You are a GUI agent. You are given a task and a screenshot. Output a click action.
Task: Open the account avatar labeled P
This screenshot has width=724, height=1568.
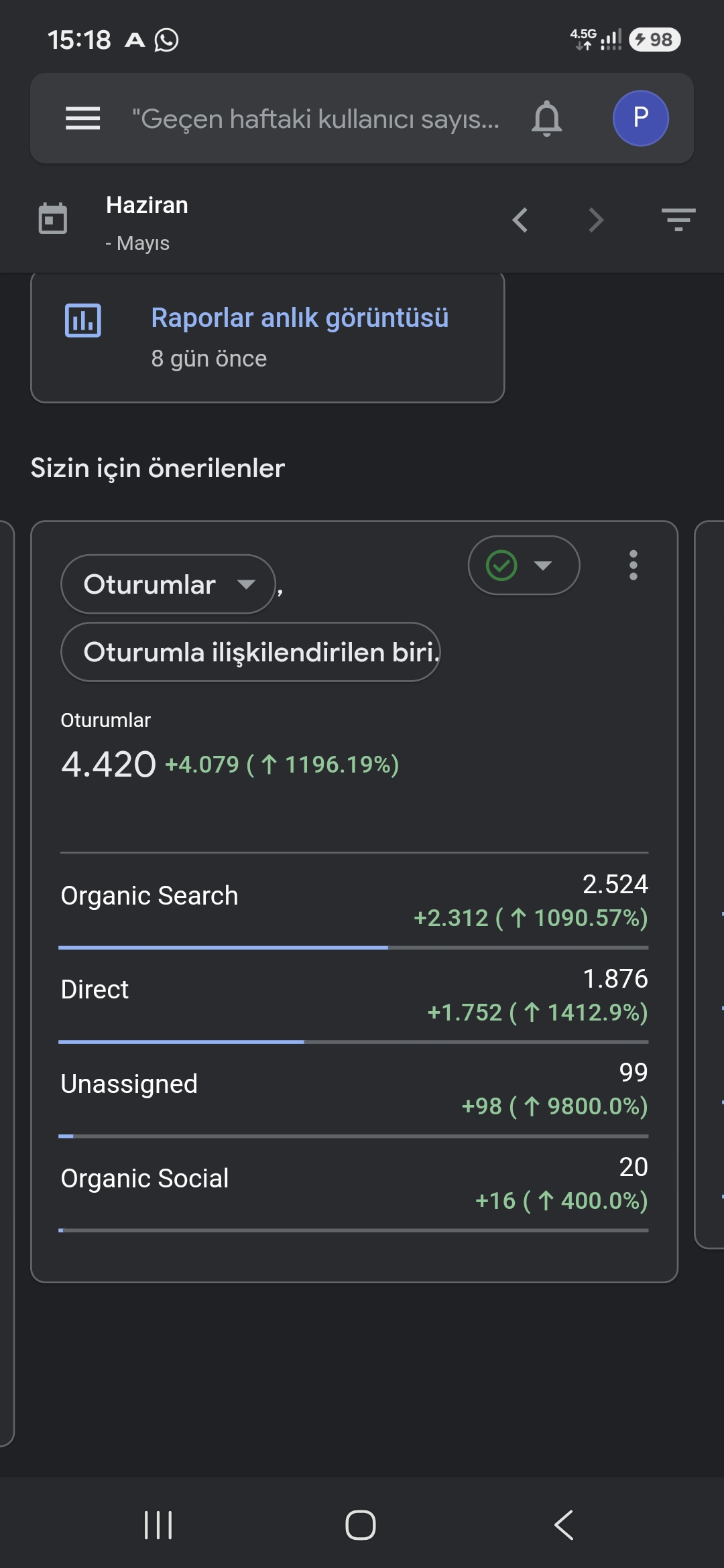pos(640,118)
